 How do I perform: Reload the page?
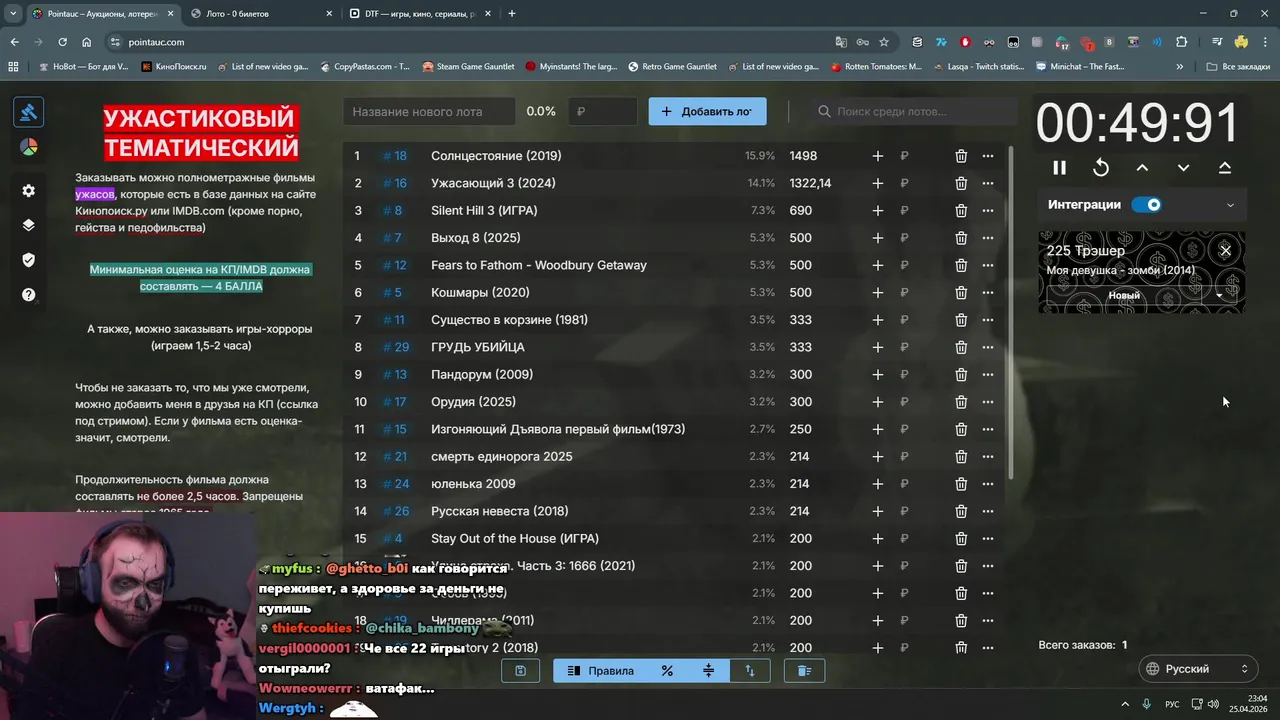[x=62, y=42]
